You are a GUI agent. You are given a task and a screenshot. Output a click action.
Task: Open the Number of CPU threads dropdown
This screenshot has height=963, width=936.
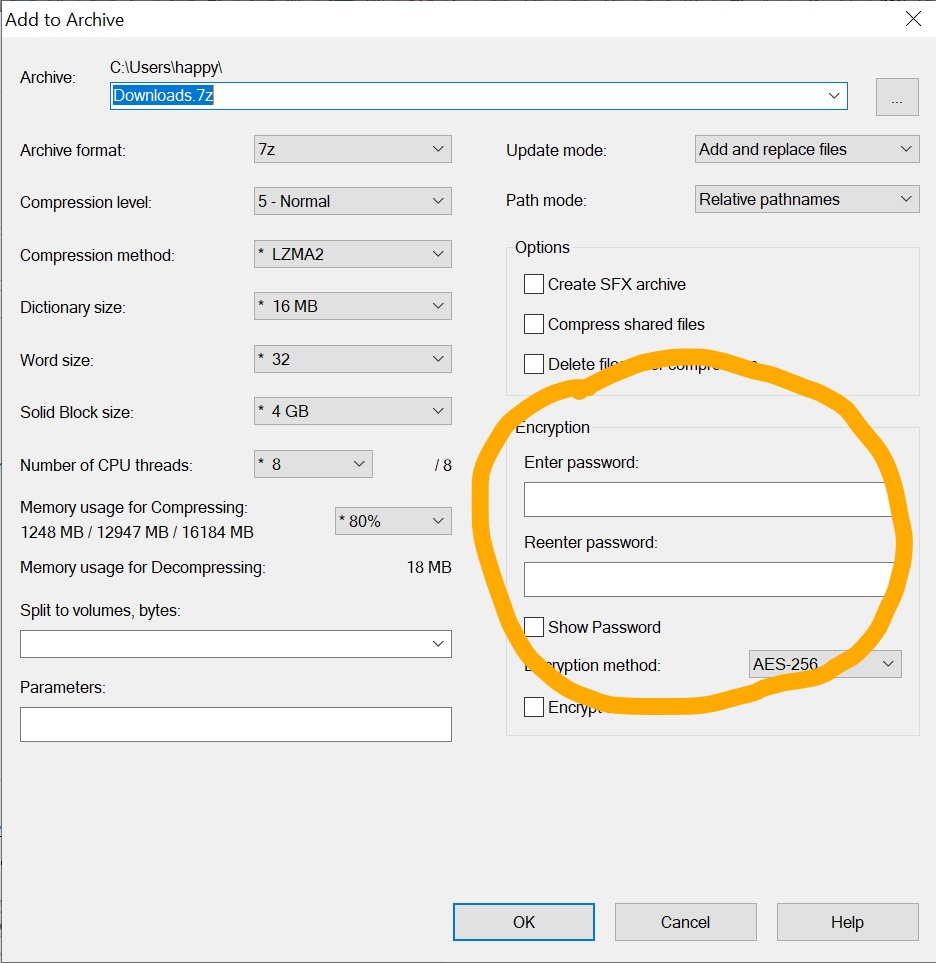313,464
